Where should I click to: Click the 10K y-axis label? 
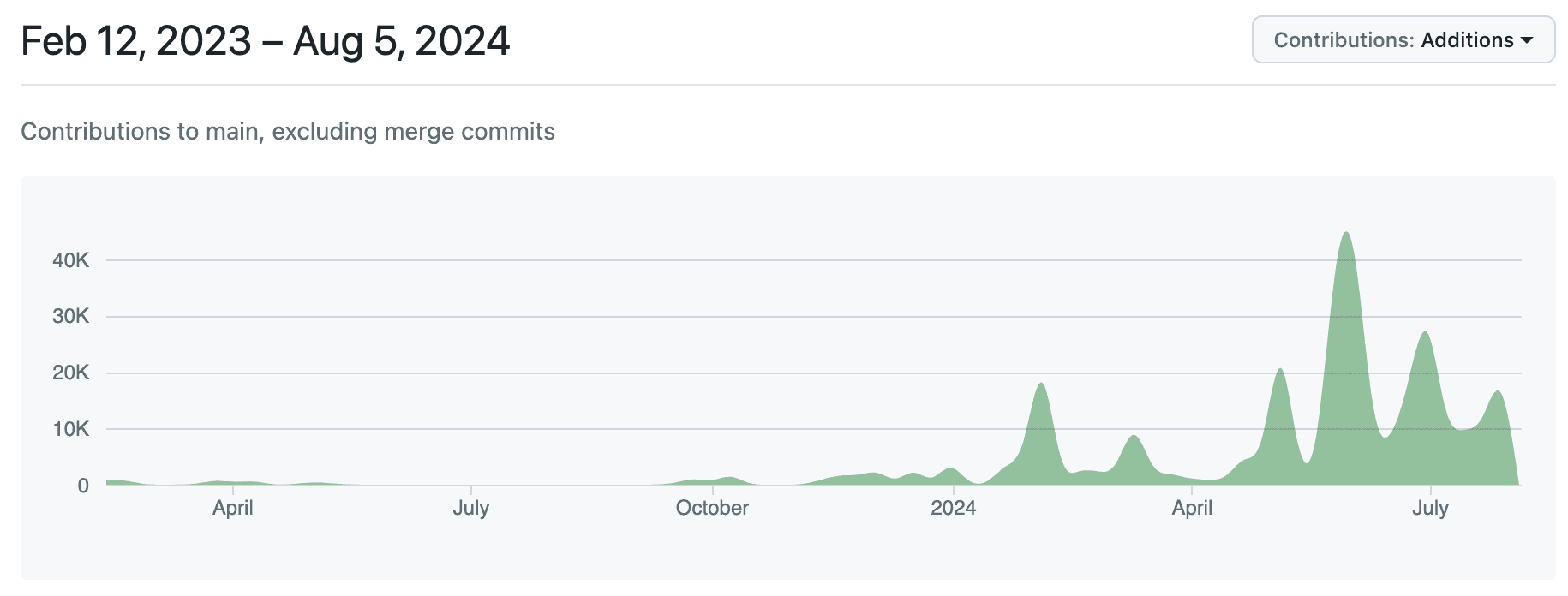coord(71,429)
